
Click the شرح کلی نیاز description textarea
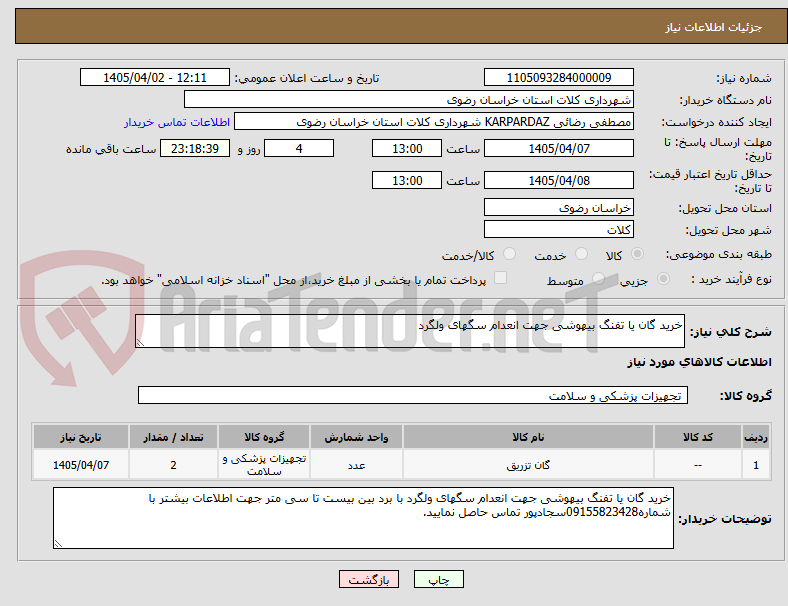[x=410, y=331]
